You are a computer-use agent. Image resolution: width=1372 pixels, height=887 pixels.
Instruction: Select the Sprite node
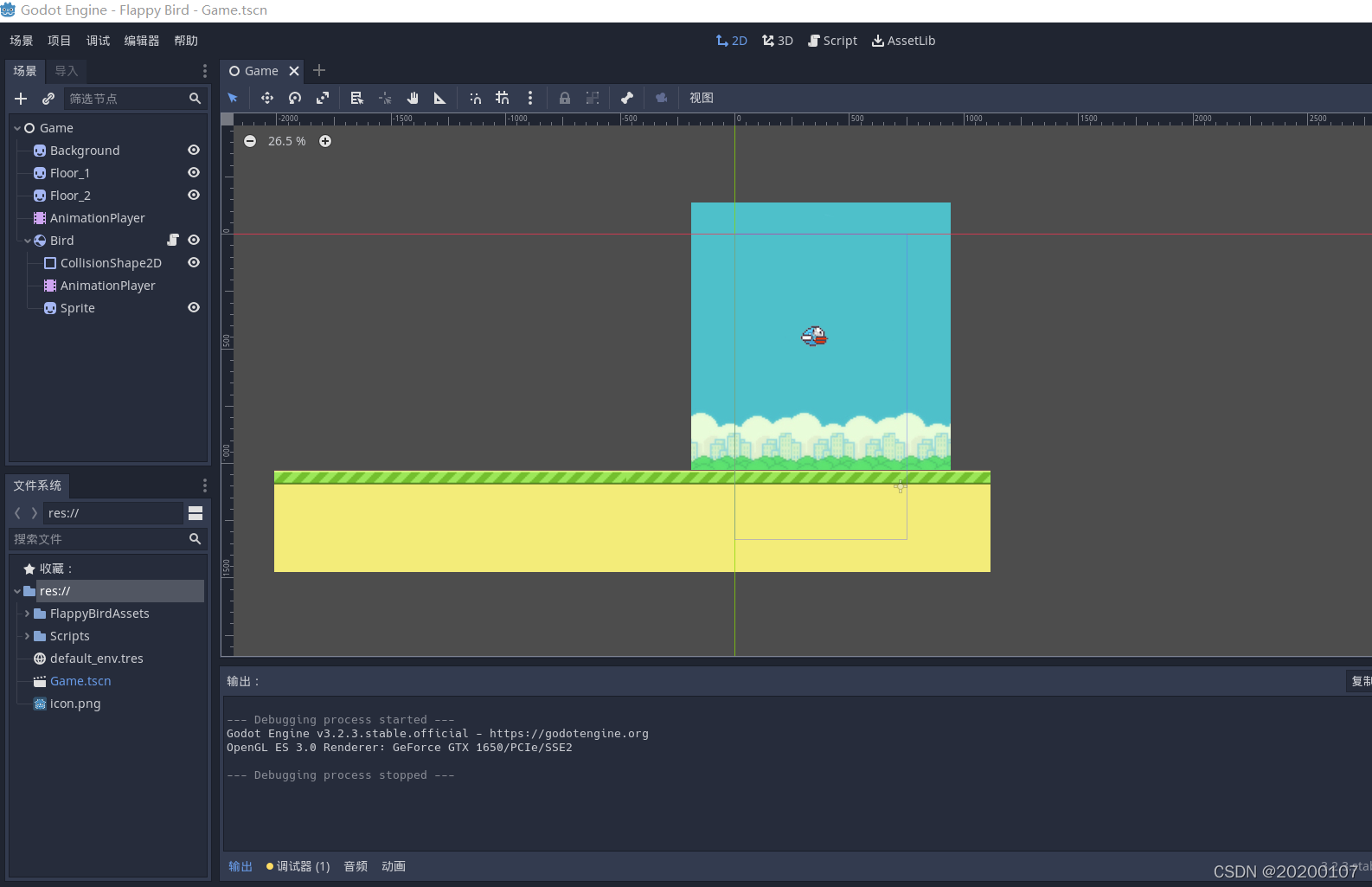point(78,308)
